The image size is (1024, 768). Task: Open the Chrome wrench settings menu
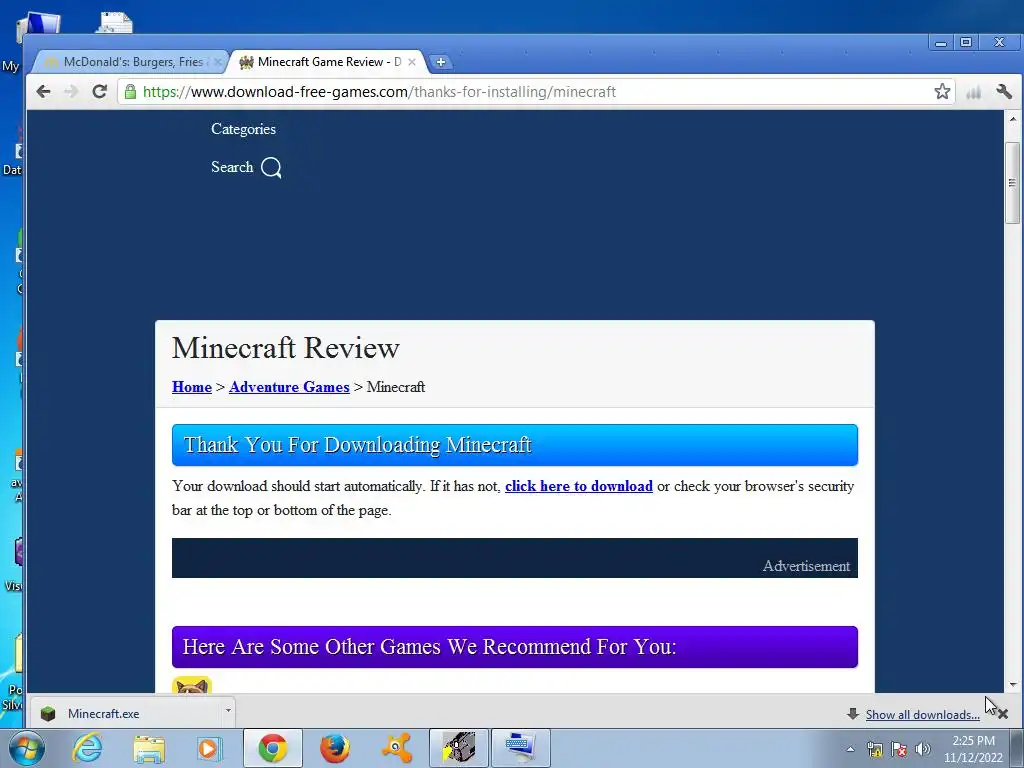pos(1004,91)
